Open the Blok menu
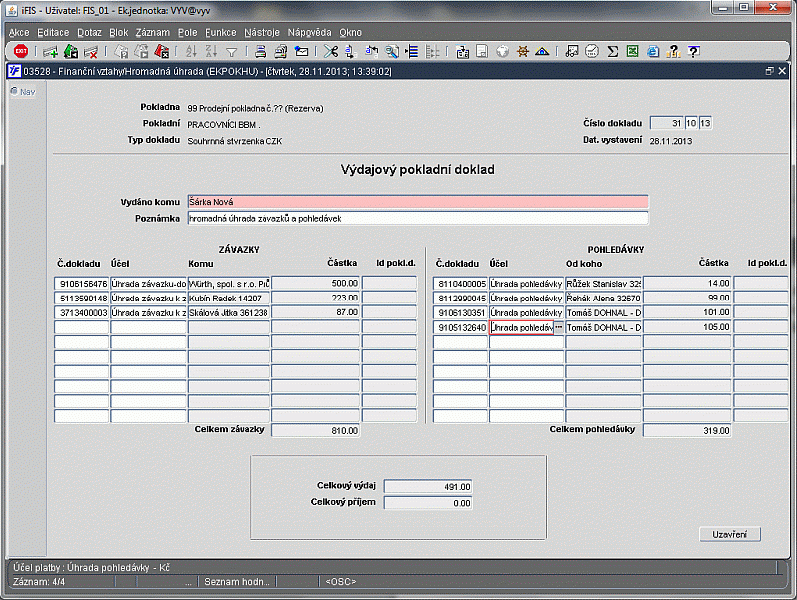 pos(118,33)
